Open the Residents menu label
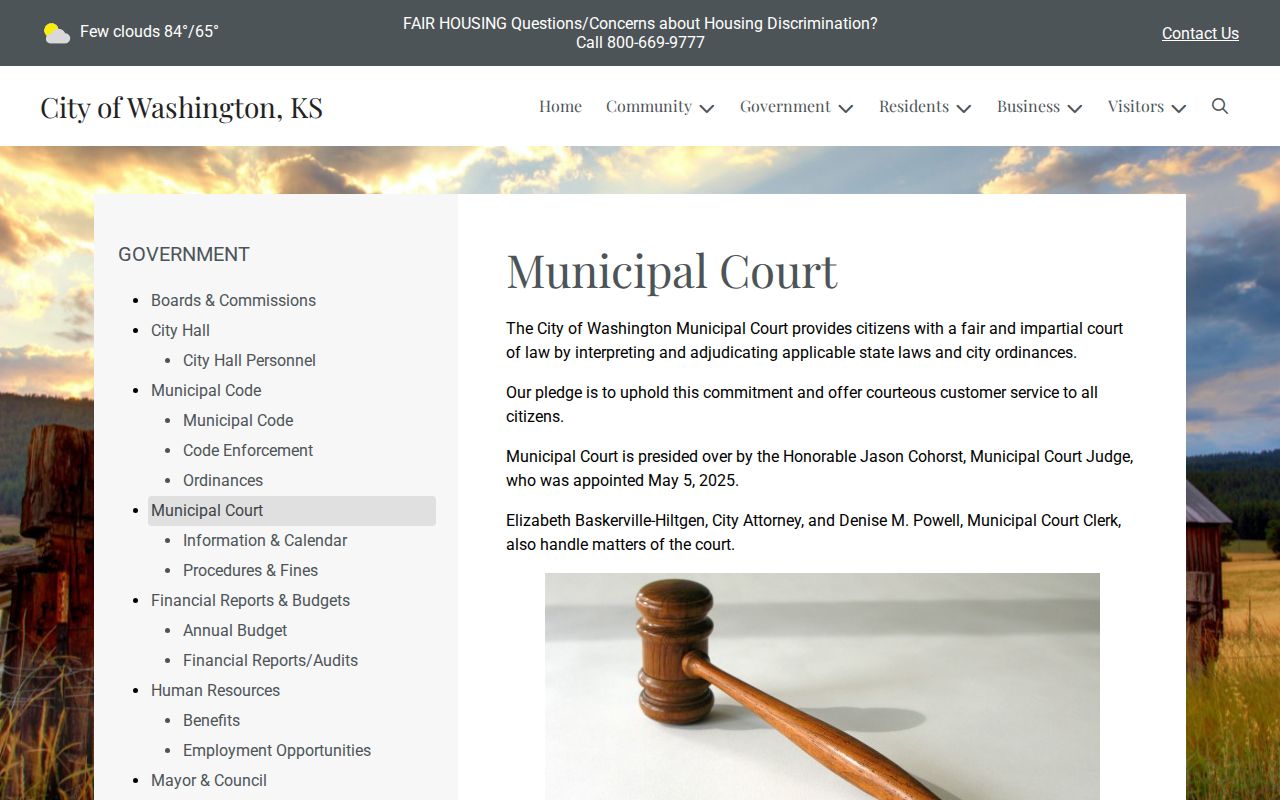The width and height of the screenshot is (1280, 800). click(x=914, y=106)
